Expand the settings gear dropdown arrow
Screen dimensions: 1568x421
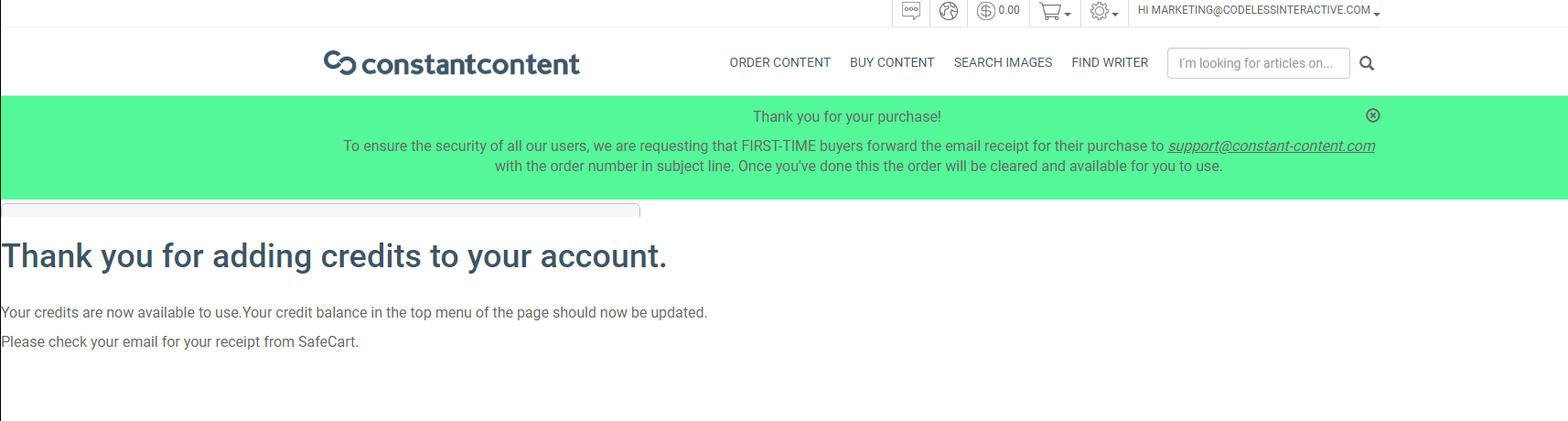[1115, 15]
